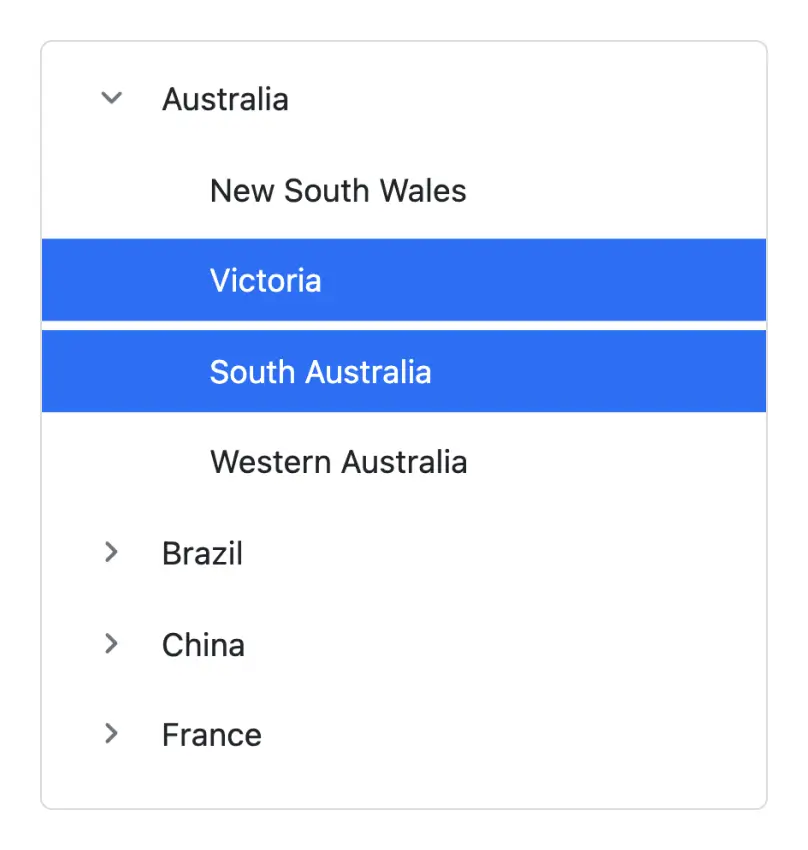Screen dimensions: 808x850
Task: Click the highlighted Victoria item
Action: [x=266, y=280]
